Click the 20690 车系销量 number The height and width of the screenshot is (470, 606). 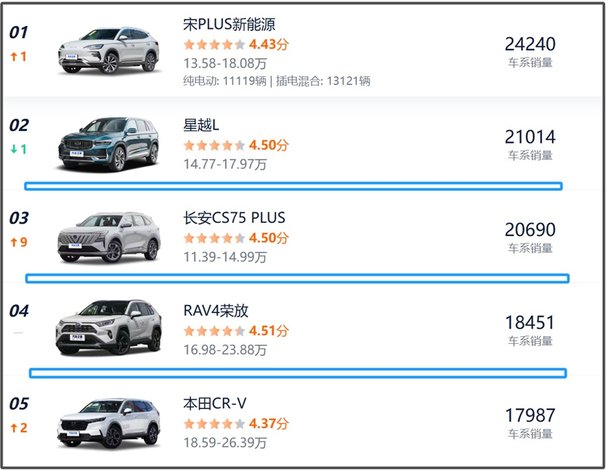[530, 230]
